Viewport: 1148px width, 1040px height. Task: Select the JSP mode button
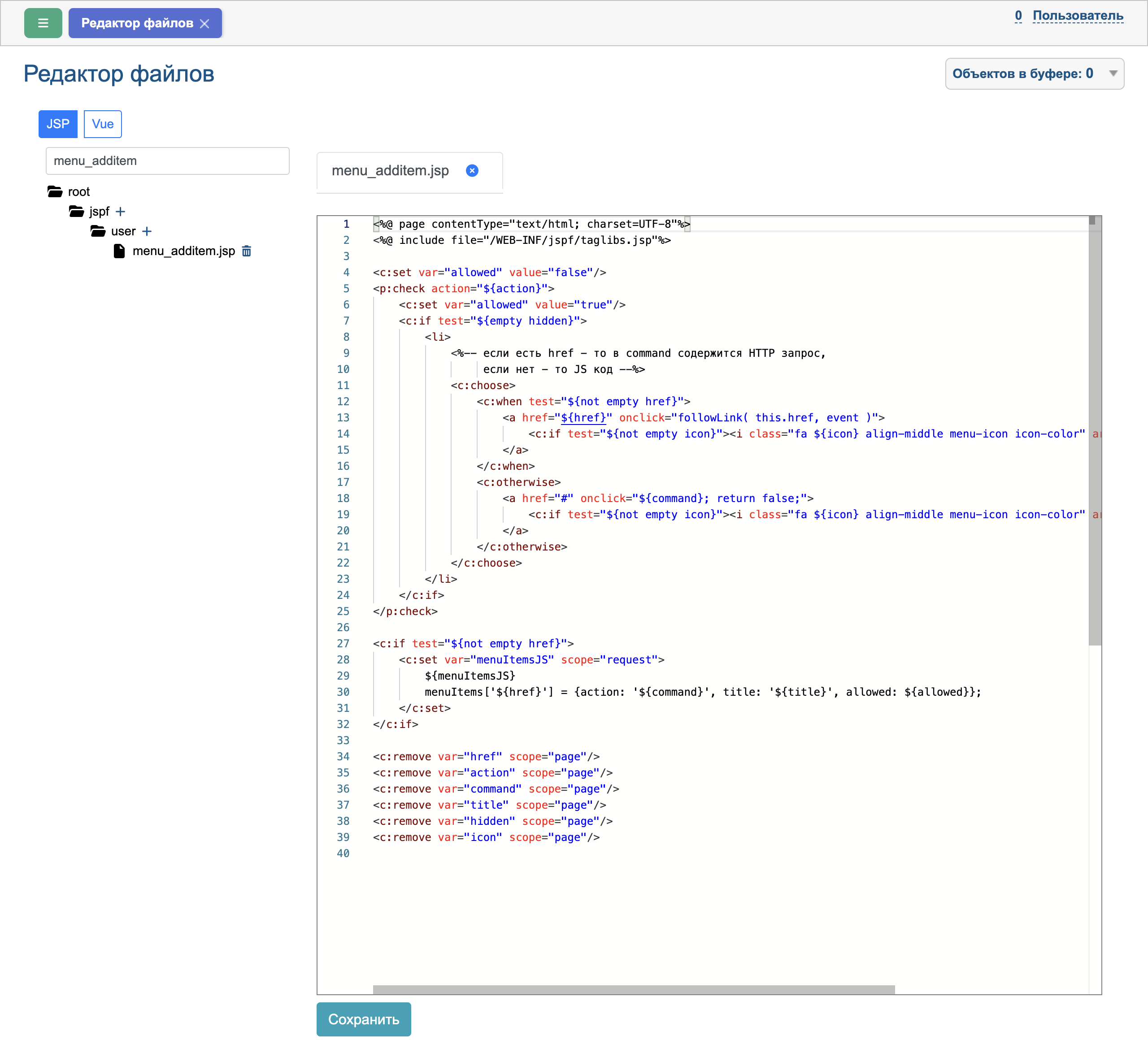coord(57,124)
